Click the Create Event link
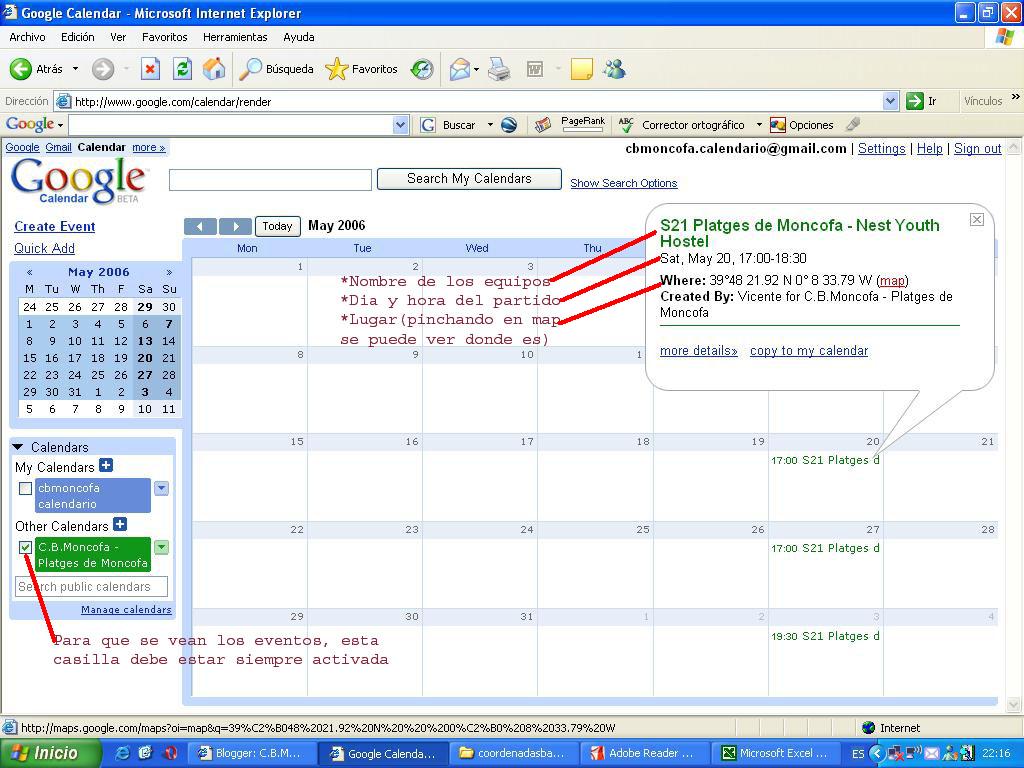Image resolution: width=1024 pixels, height=768 pixels. 55,227
